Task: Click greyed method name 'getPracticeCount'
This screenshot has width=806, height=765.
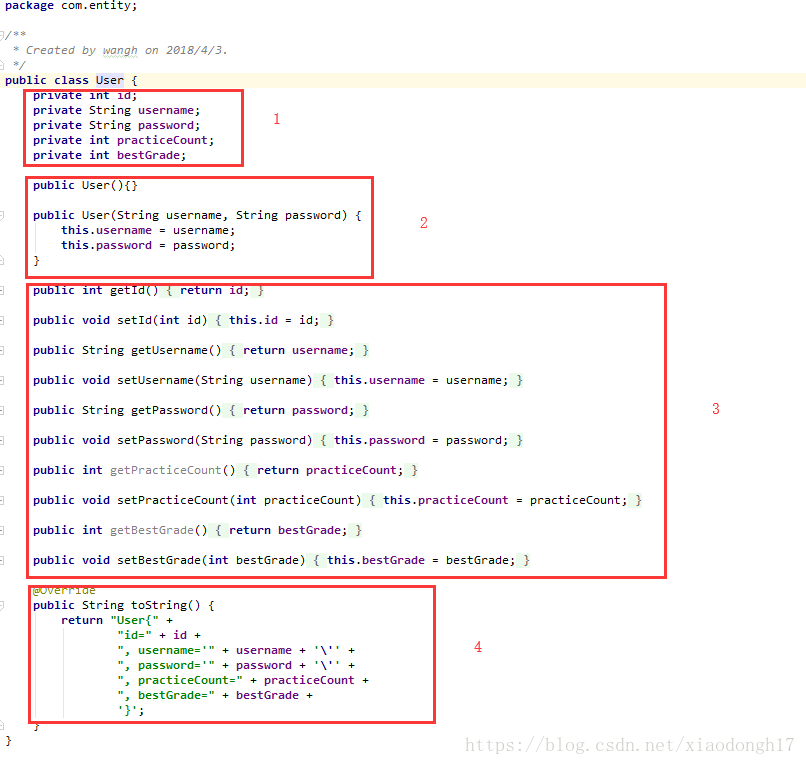Action: pyautogui.click(x=166, y=470)
